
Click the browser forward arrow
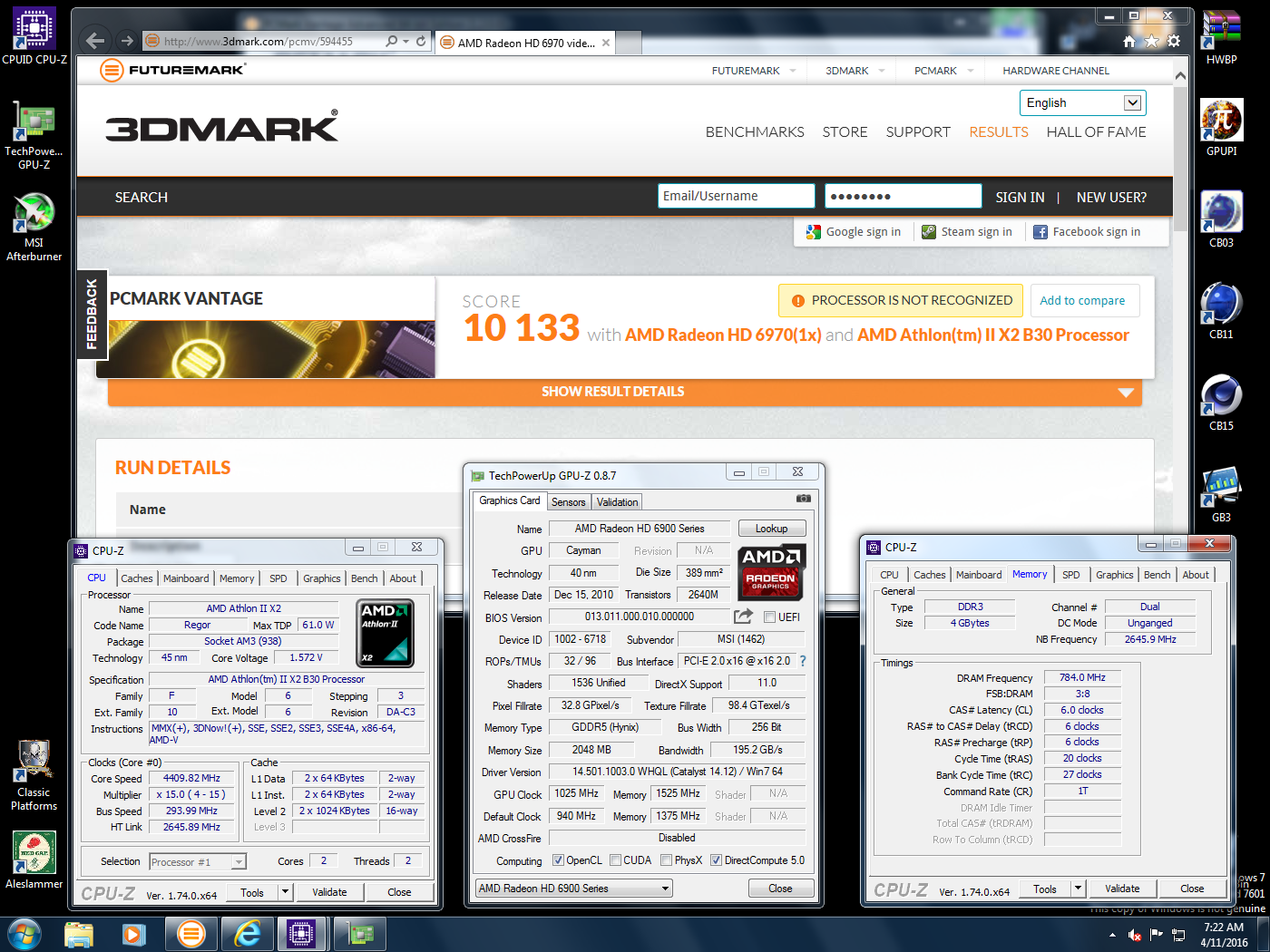pyautogui.click(x=127, y=41)
